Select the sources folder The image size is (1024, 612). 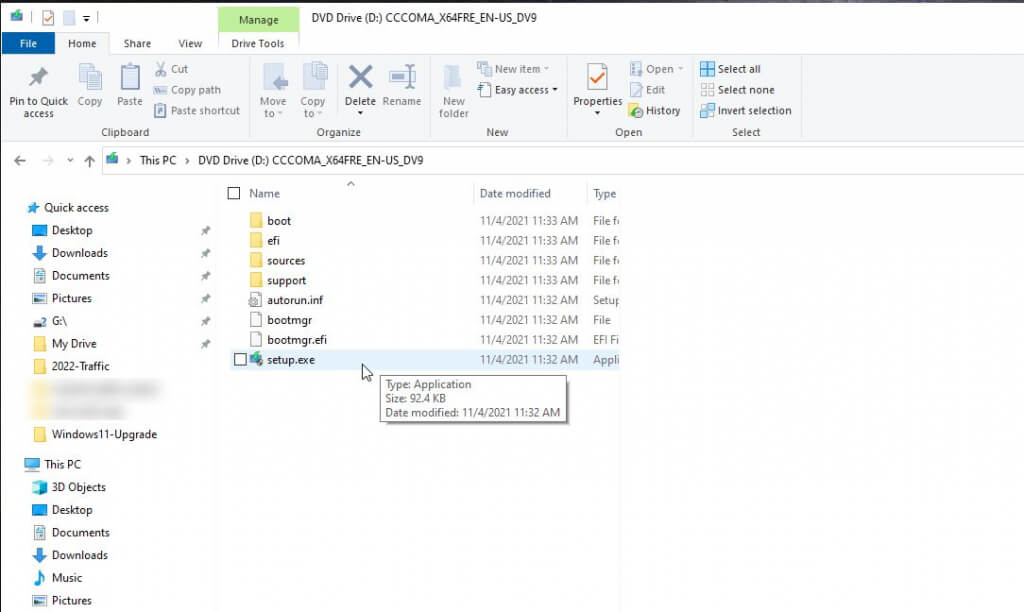pos(286,261)
